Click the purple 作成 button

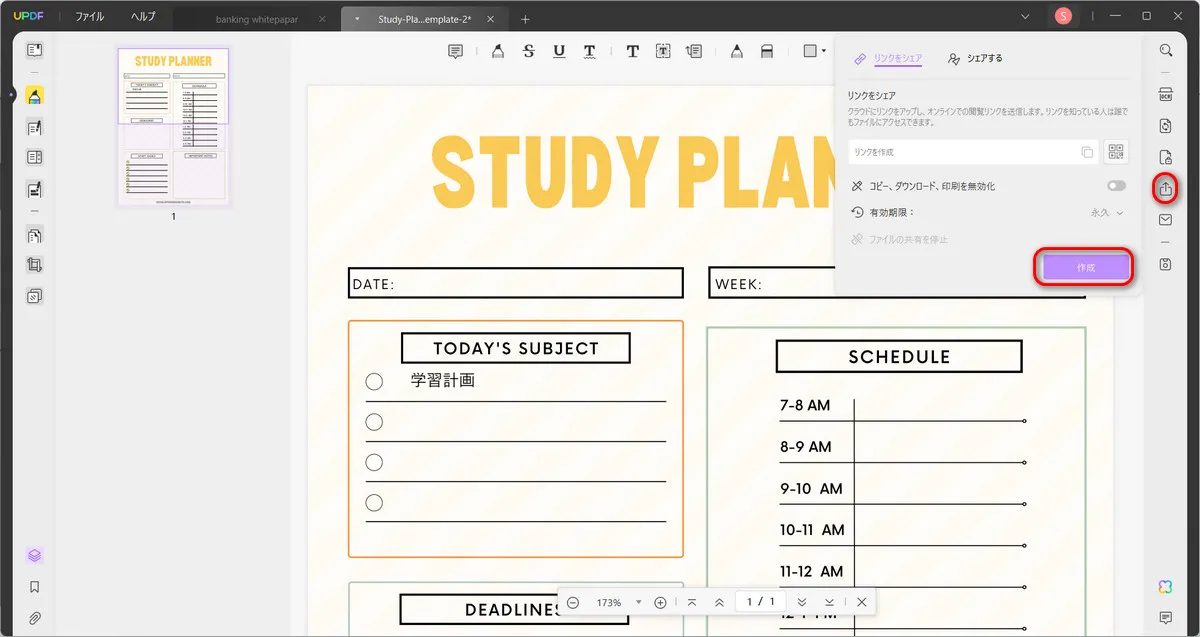(x=1086, y=268)
